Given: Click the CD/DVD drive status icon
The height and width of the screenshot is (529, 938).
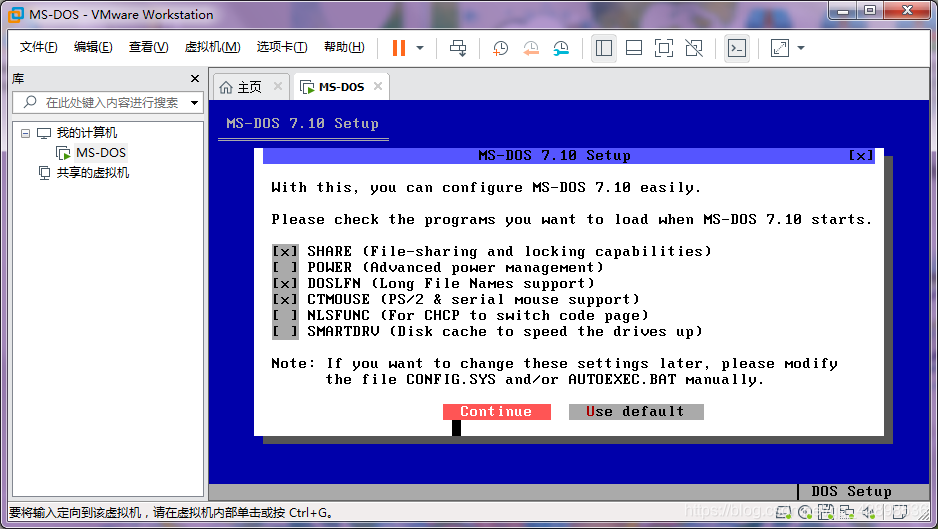Looking at the screenshot, I should point(805,512).
